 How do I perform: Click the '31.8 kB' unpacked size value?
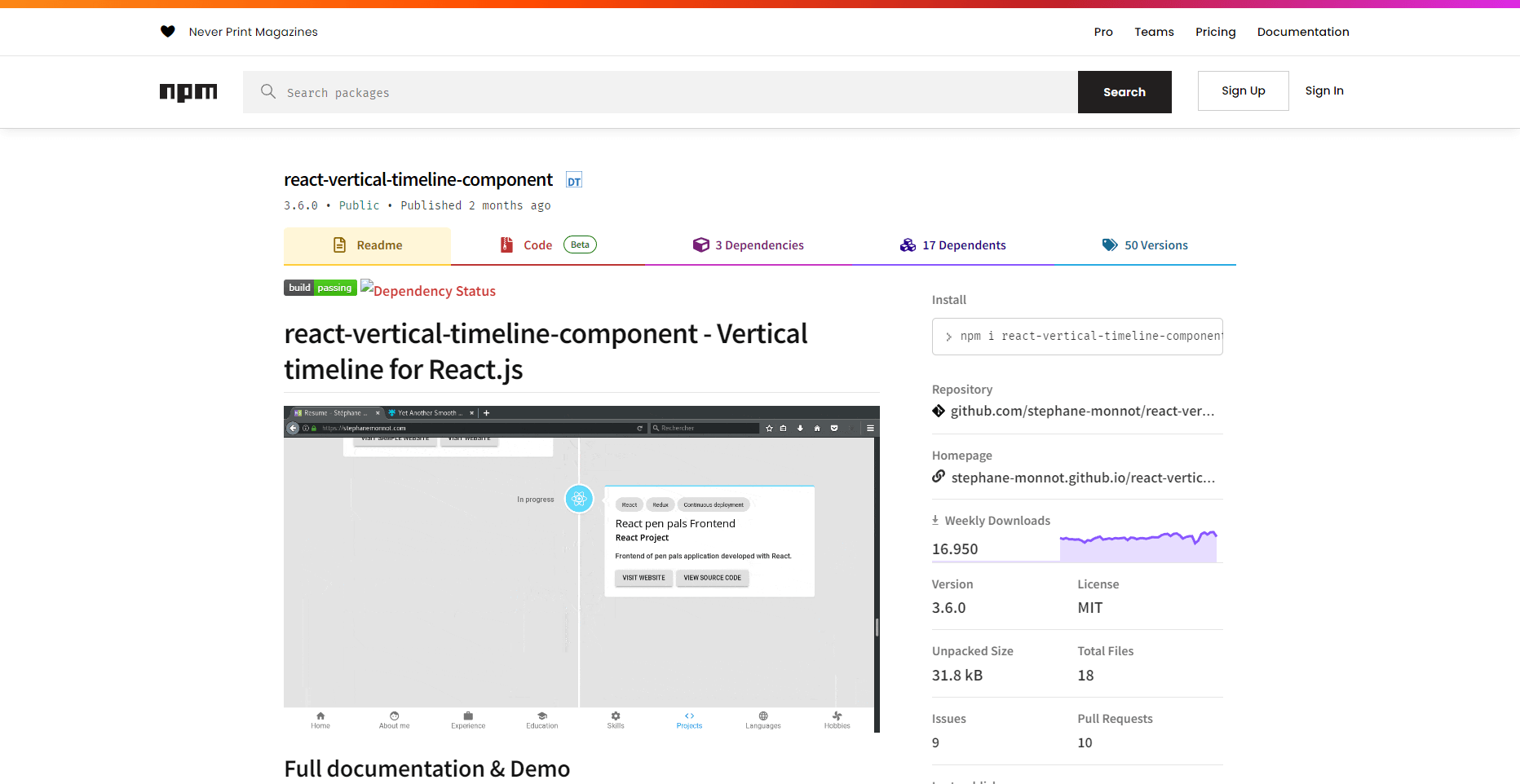click(x=957, y=676)
